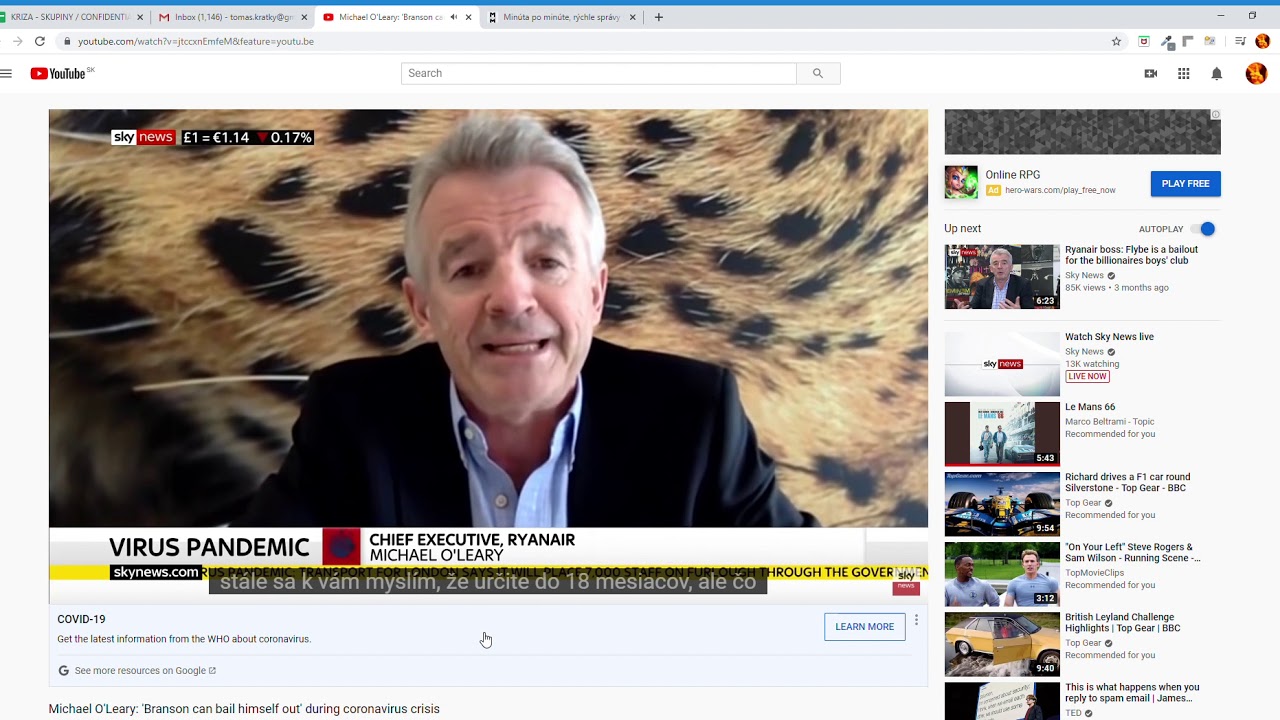Go forward in browser history
The width and height of the screenshot is (1280, 720).
17,41
